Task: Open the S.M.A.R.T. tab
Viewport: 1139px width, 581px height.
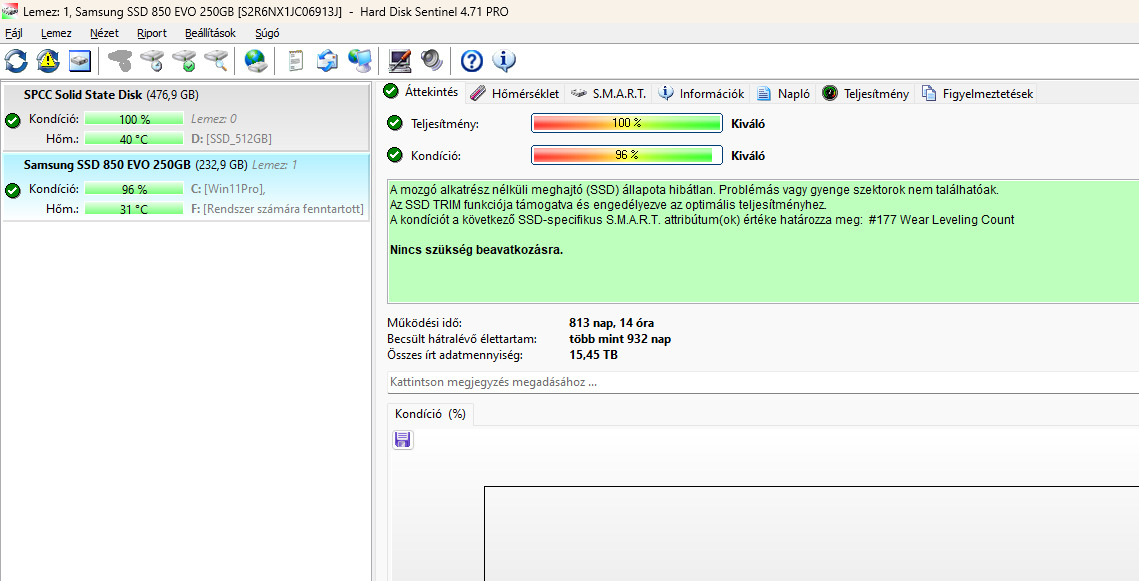Action: (x=609, y=94)
